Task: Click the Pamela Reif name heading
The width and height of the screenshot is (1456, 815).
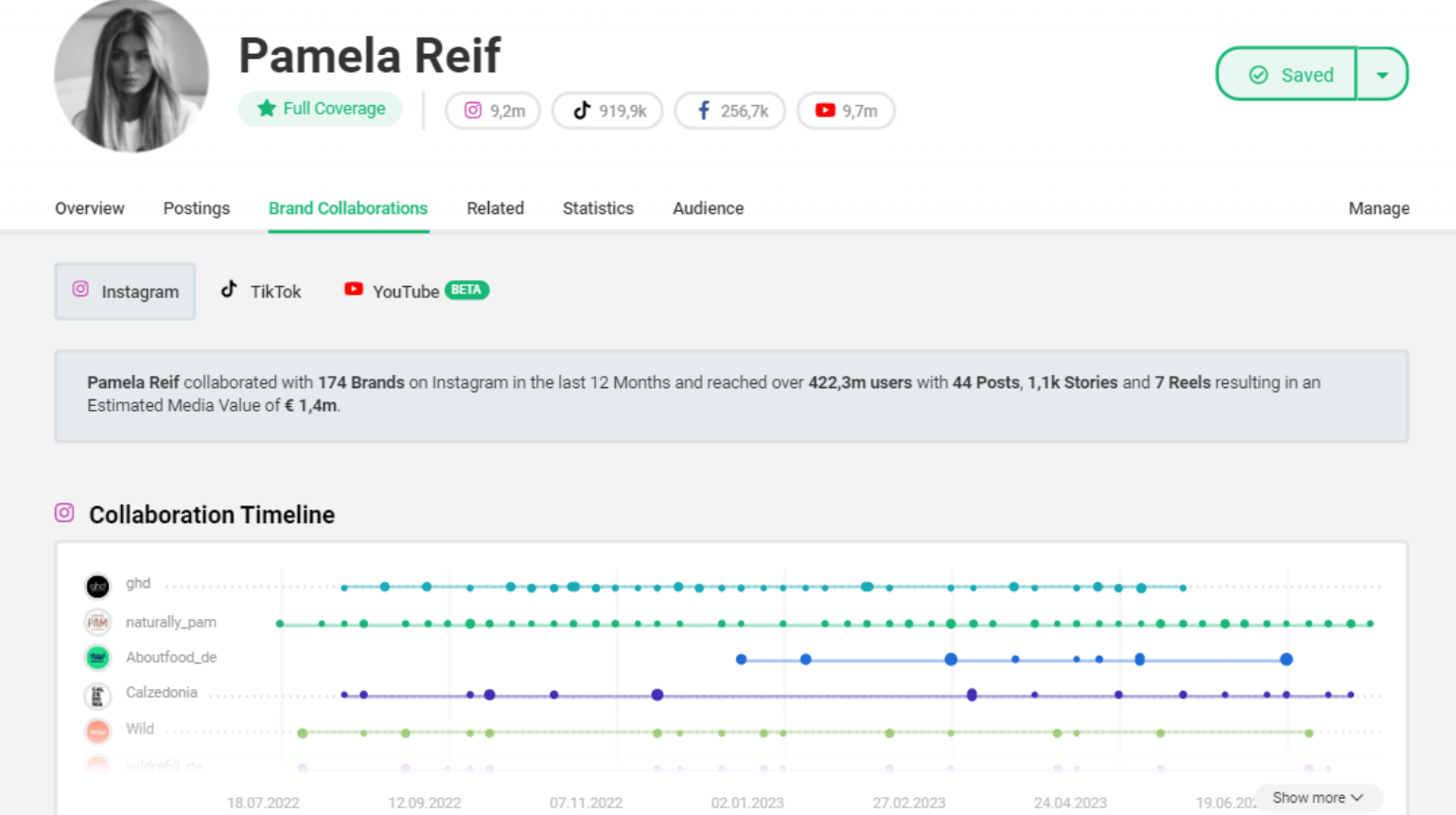Action: (x=369, y=55)
